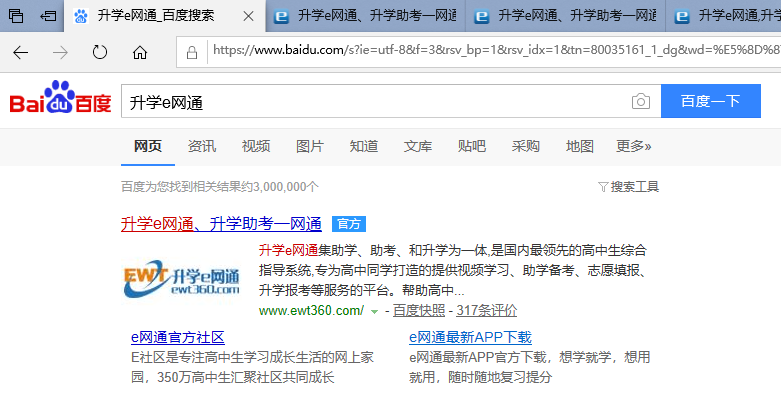Click the 百度一下 search button
The height and width of the screenshot is (406, 782).
[711, 101]
